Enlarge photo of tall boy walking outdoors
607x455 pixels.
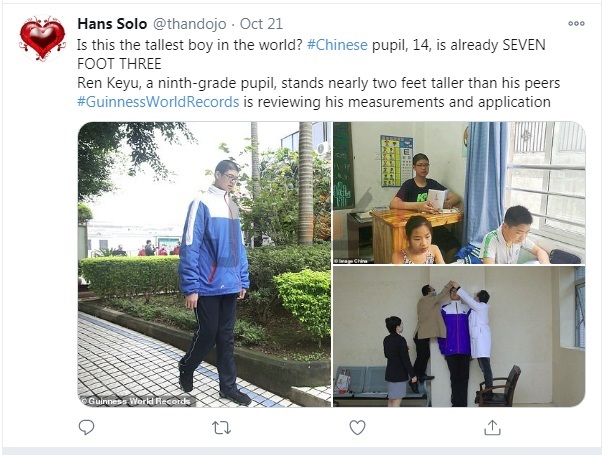coord(204,264)
